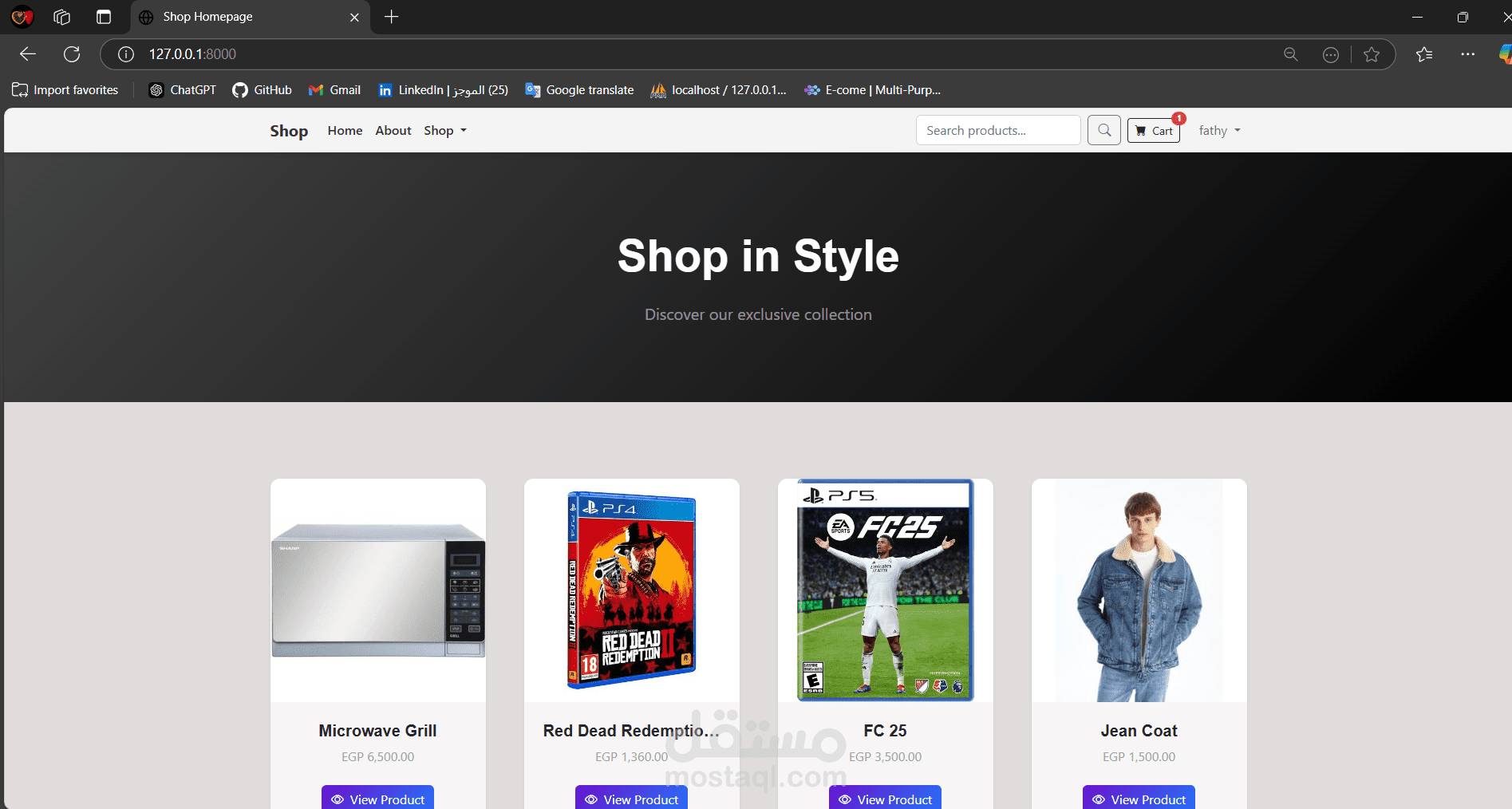Open the About nav link

click(393, 131)
